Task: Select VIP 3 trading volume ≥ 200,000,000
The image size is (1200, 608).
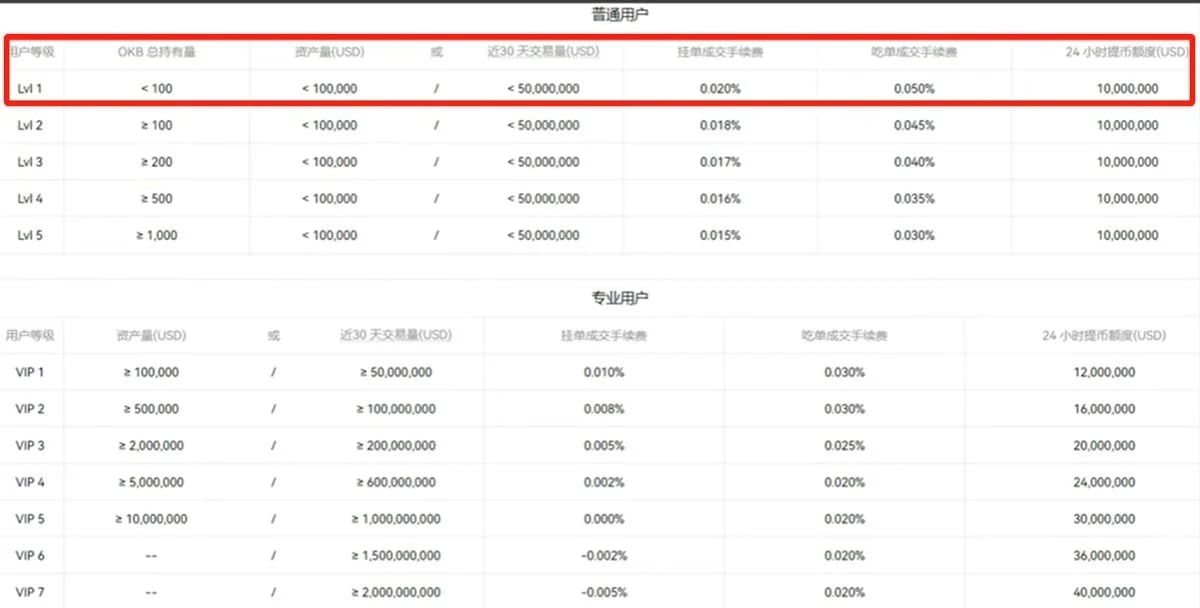Action: click(x=396, y=446)
